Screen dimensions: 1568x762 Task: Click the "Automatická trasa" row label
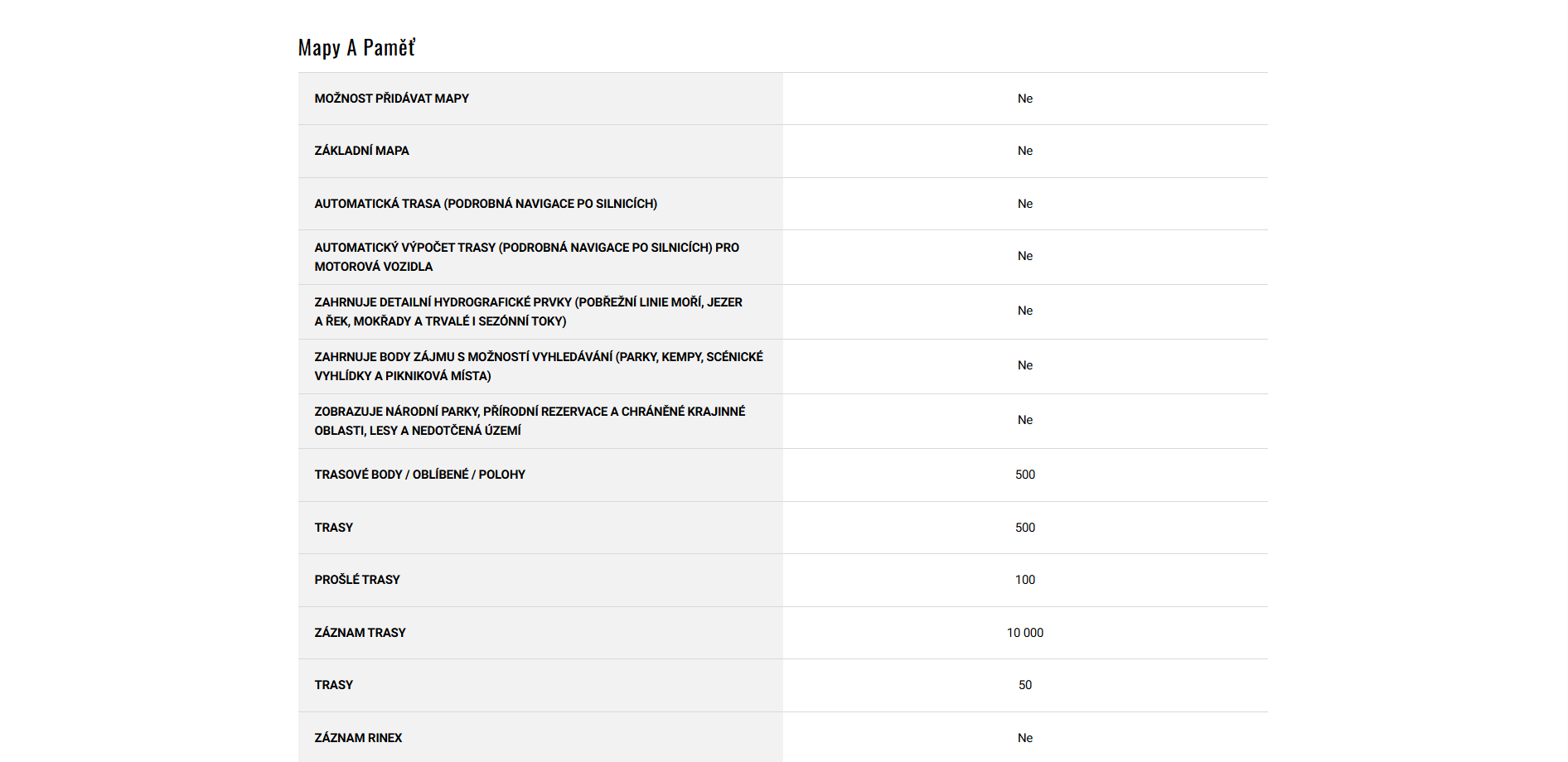(x=486, y=204)
